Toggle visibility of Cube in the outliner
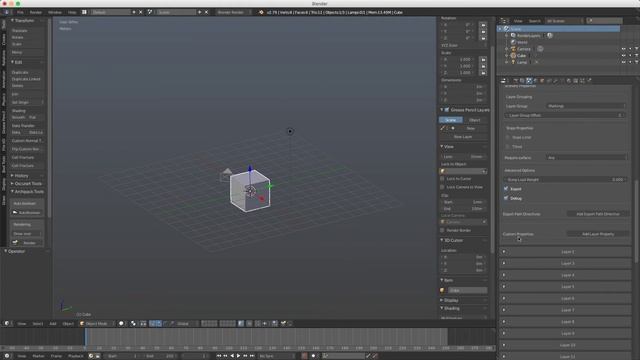Viewport: 640px width, 360px height. point(623,56)
